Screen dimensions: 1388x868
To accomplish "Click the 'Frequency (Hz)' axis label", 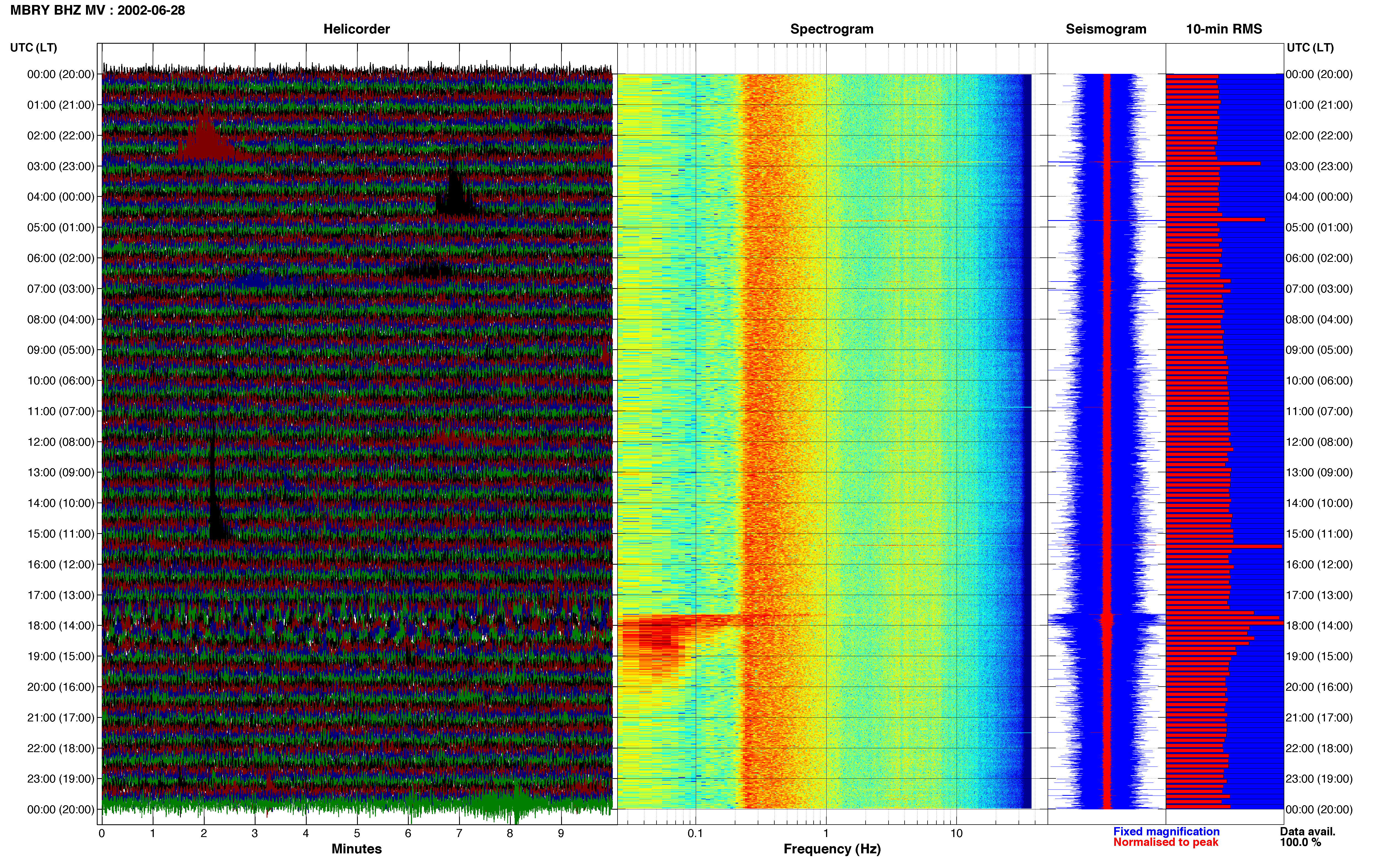I will (x=832, y=848).
